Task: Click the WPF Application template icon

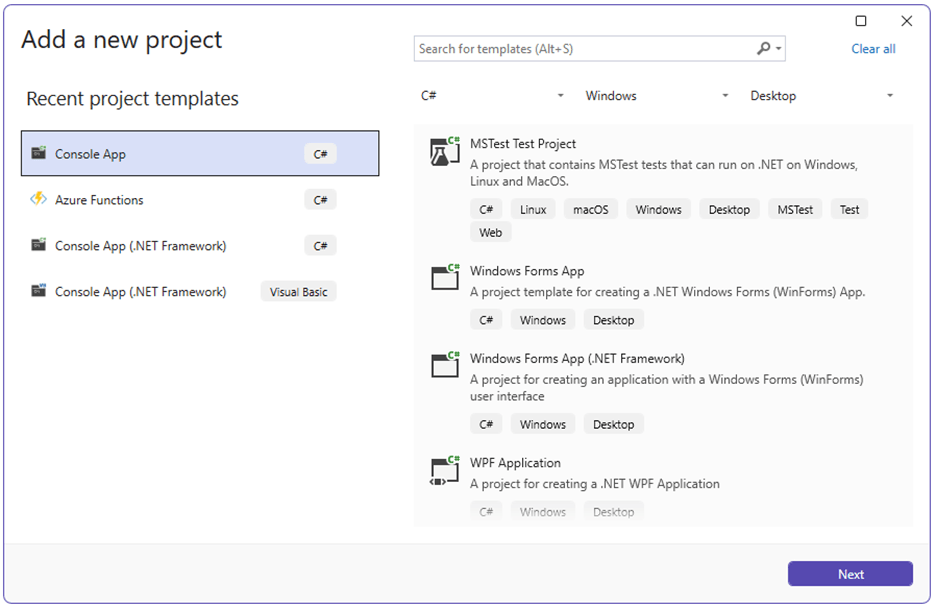Action: pos(443,470)
